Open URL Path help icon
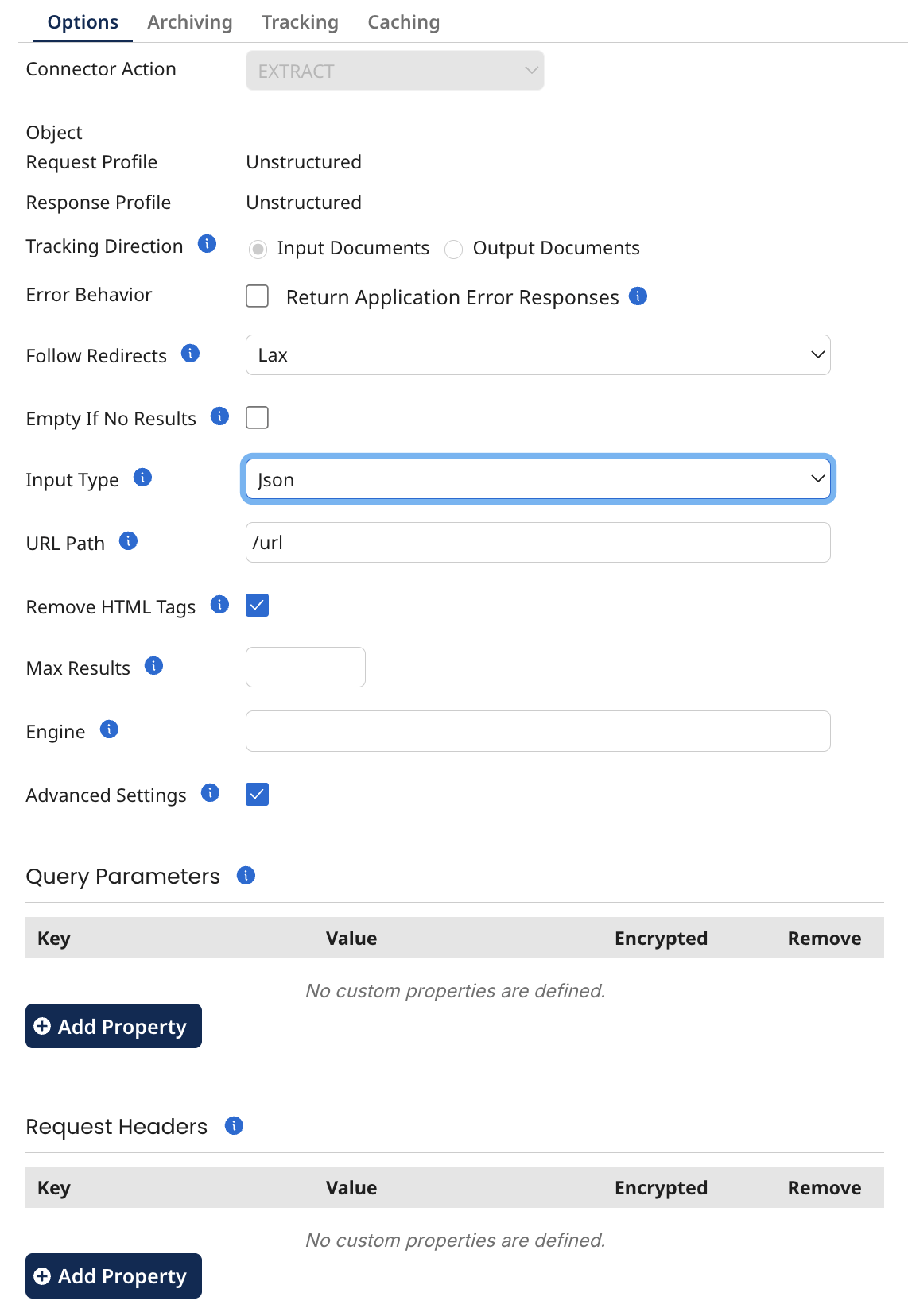Image resolution: width=908 pixels, height=1316 pixels. click(x=128, y=541)
